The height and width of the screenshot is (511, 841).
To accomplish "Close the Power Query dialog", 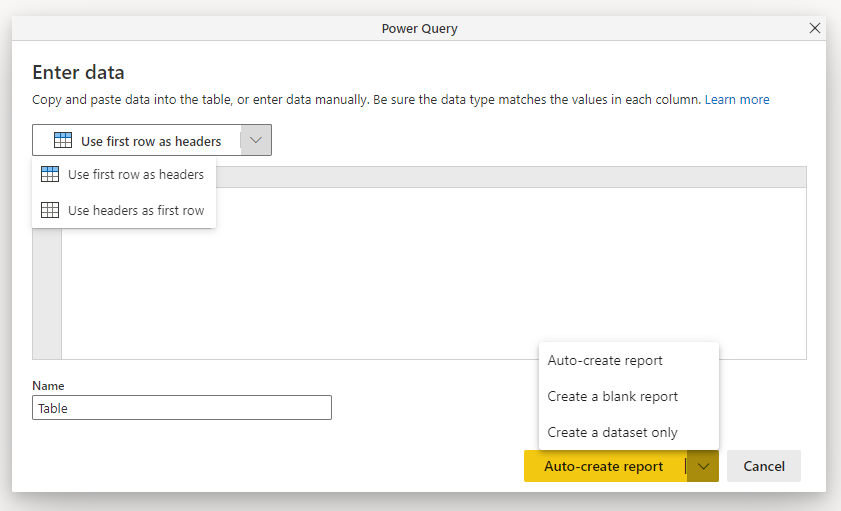I will pyautogui.click(x=814, y=28).
